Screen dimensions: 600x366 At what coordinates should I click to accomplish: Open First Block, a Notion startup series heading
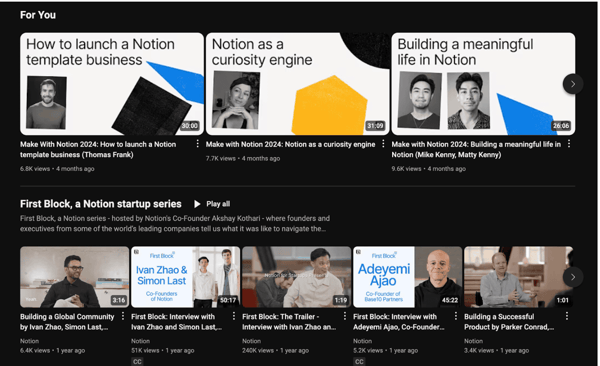pos(101,204)
